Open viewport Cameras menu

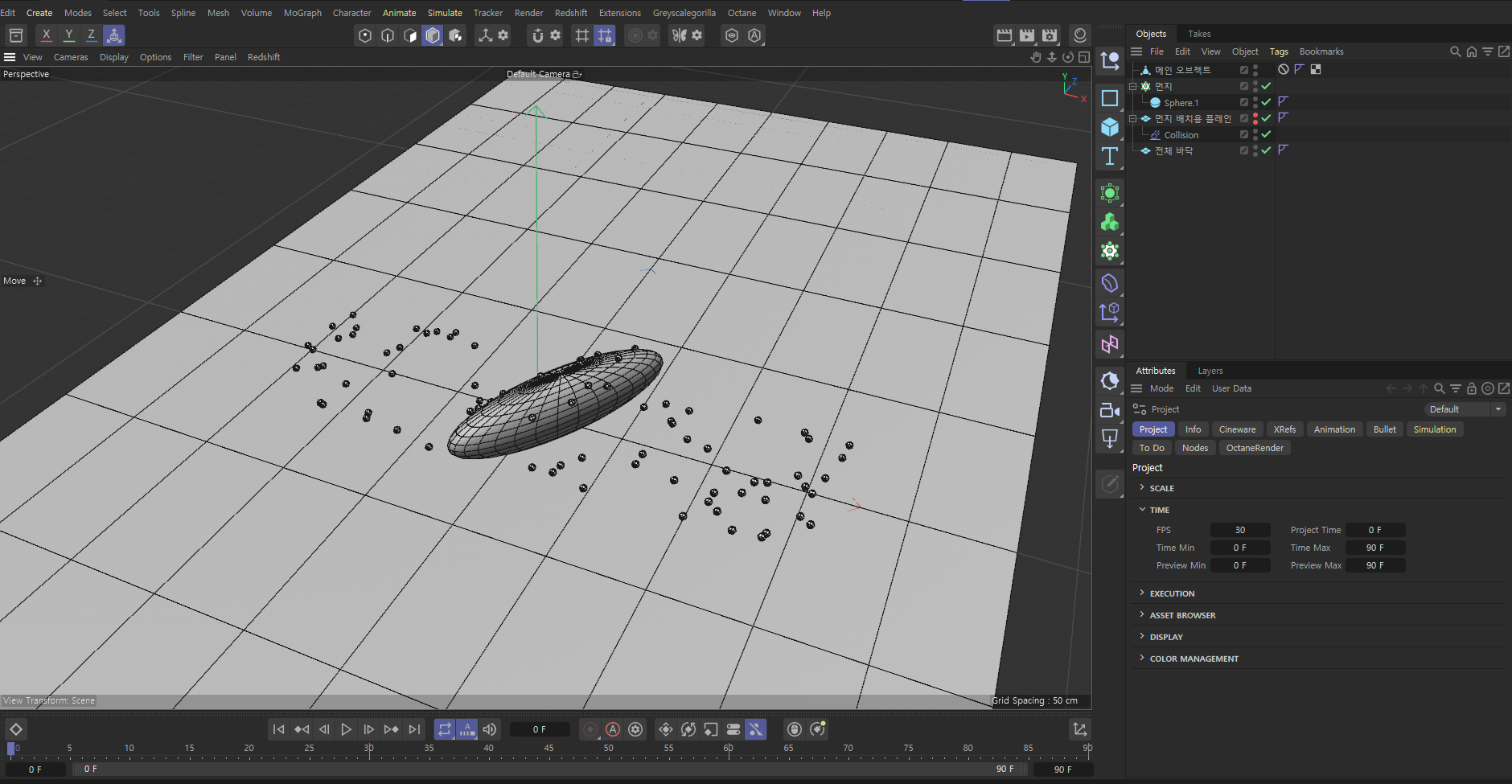pyautogui.click(x=71, y=57)
